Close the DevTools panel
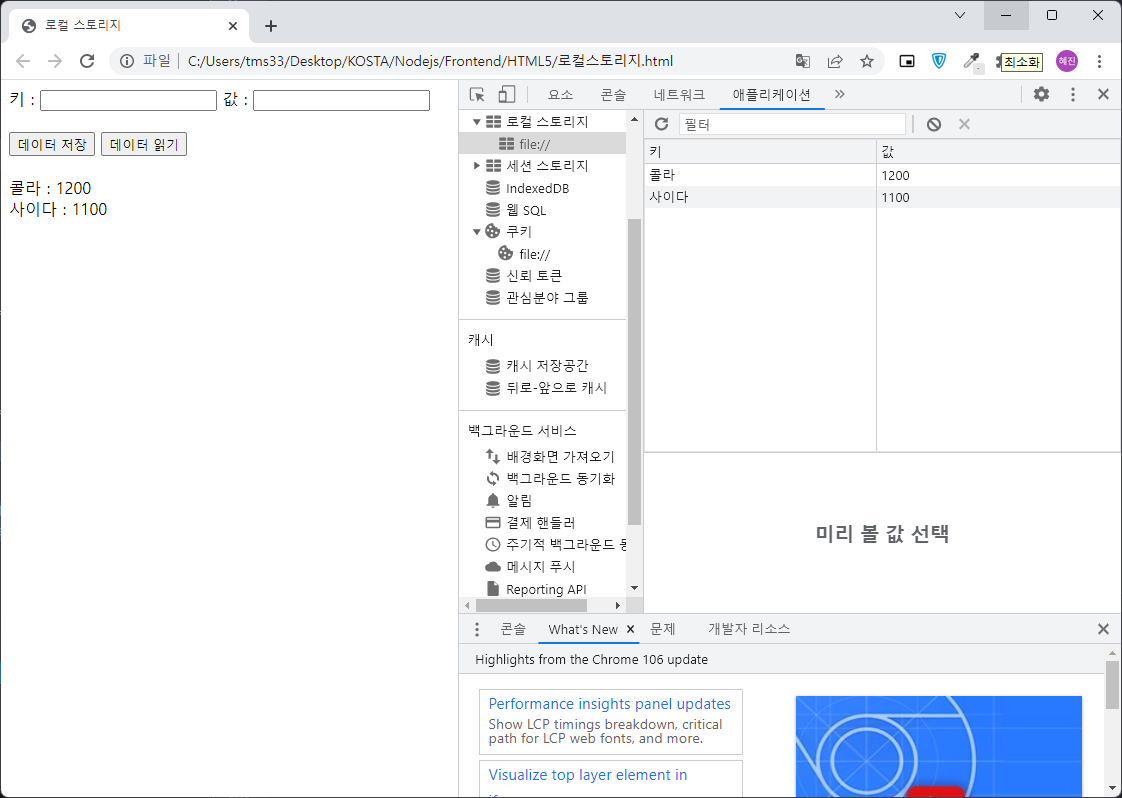The width and height of the screenshot is (1122, 798). tap(1103, 94)
